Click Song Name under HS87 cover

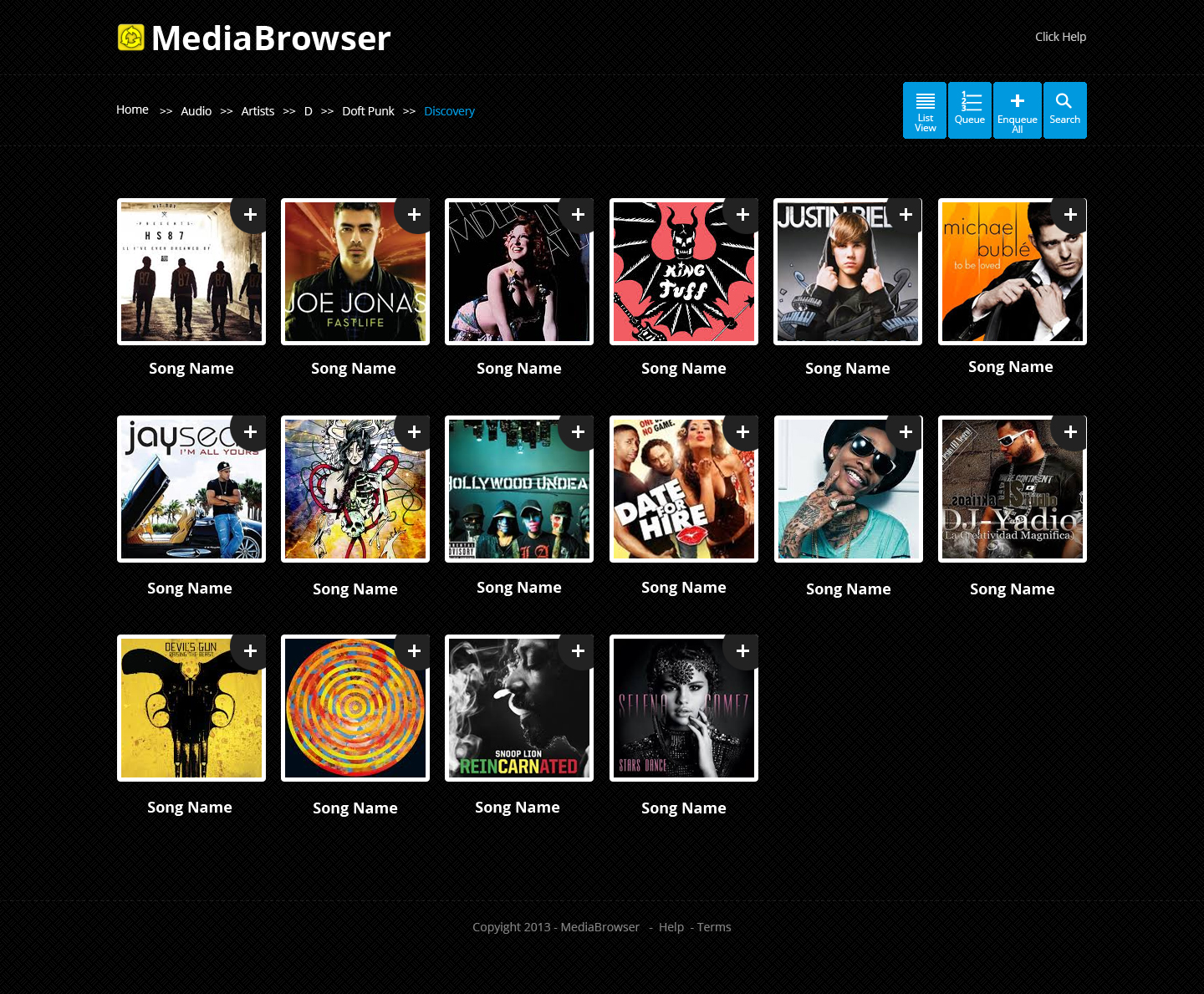191,369
